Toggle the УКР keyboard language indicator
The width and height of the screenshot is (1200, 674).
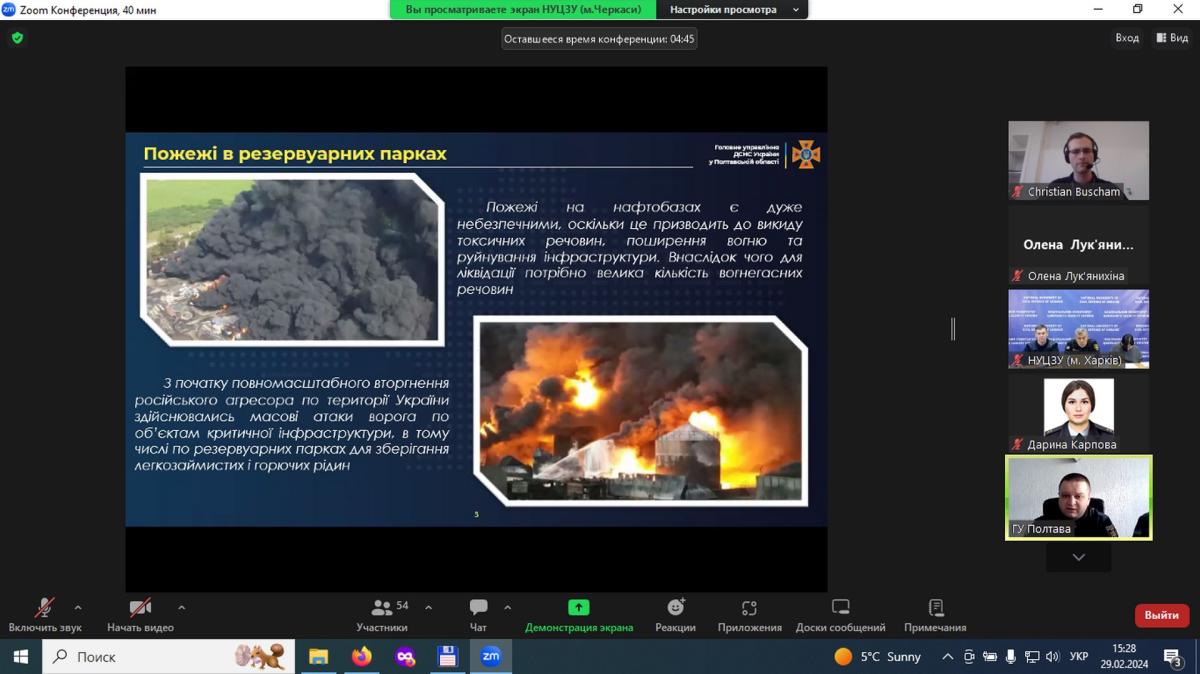pyautogui.click(x=1079, y=657)
